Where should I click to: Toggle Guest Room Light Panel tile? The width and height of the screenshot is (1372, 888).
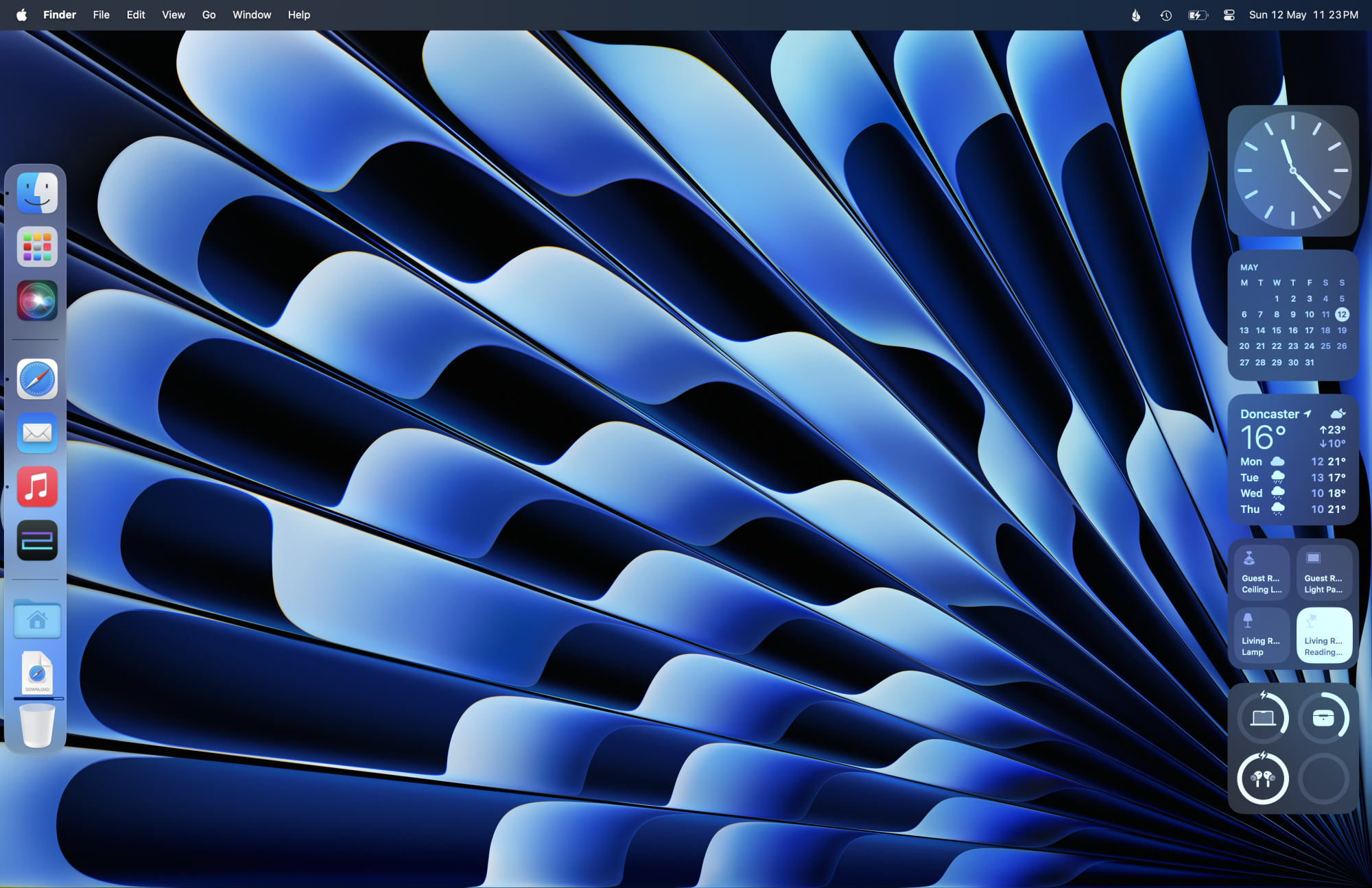[x=1324, y=572]
